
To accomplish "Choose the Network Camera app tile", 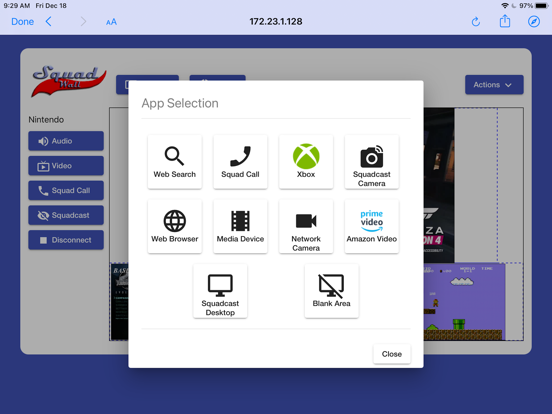I will coord(306,226).
